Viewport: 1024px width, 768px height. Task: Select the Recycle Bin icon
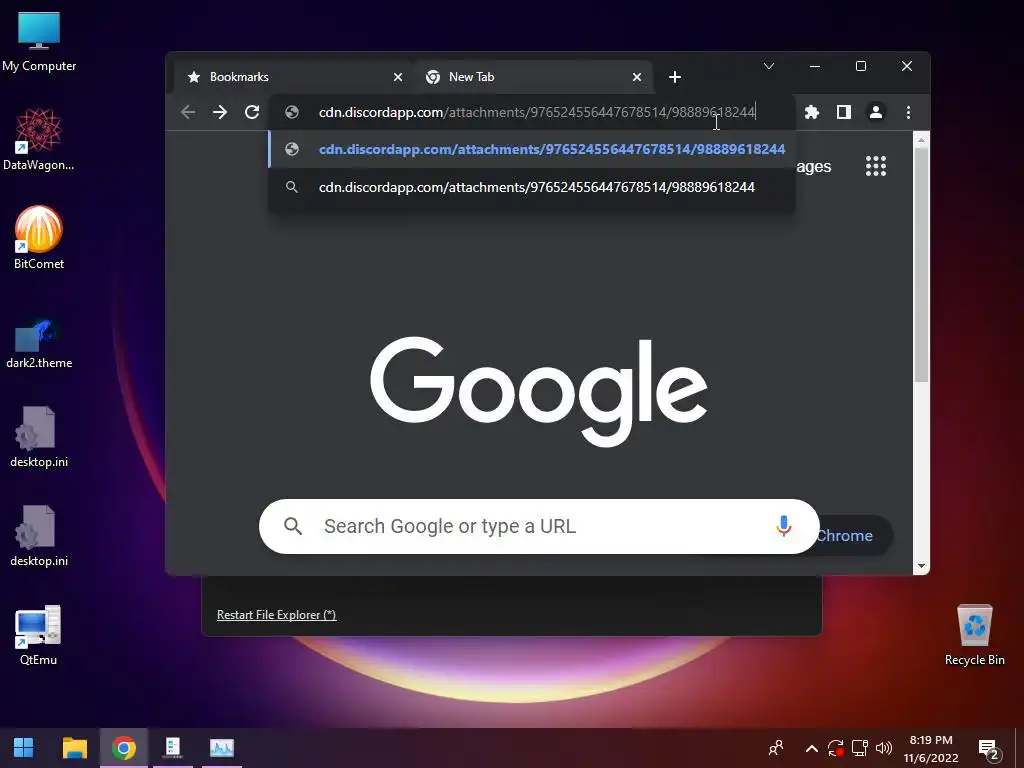click(x=974, y=635)
